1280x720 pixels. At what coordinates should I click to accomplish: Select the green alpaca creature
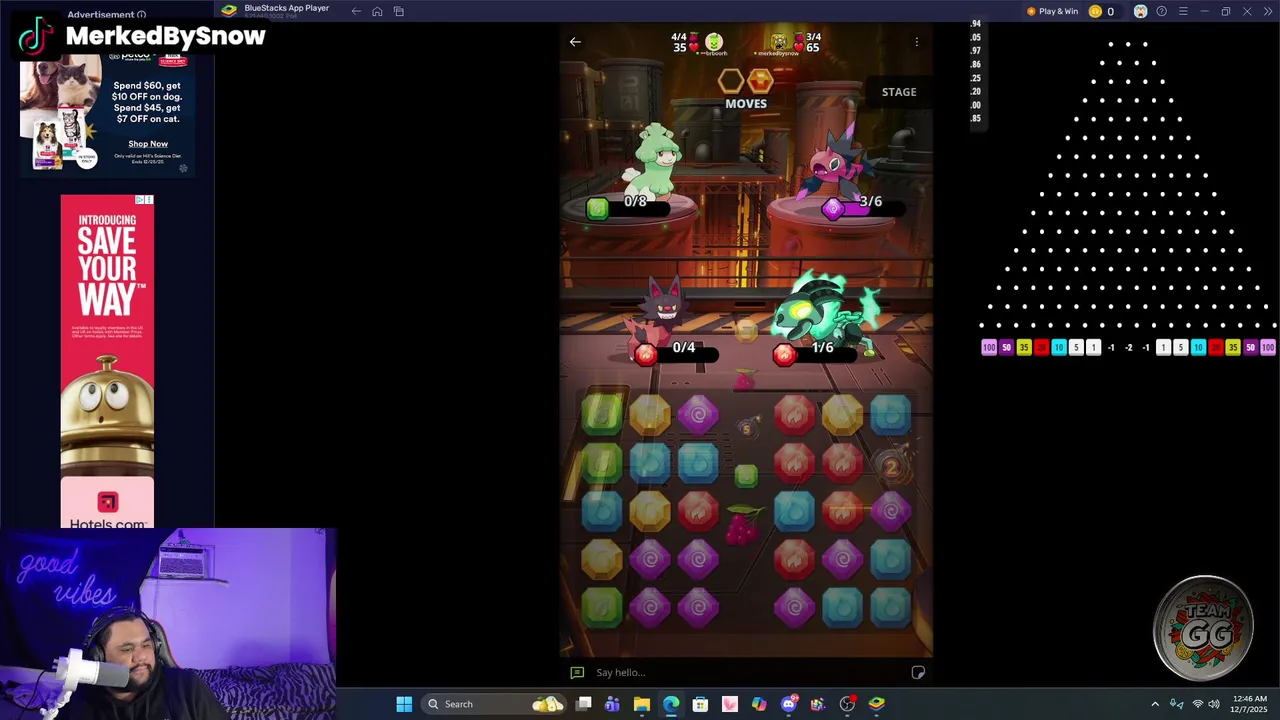(653, 160)
